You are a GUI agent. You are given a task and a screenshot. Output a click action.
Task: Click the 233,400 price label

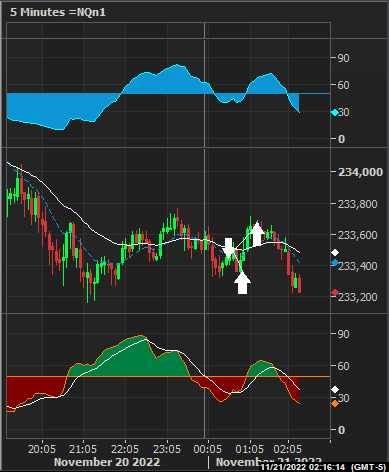tap(358, 266)
